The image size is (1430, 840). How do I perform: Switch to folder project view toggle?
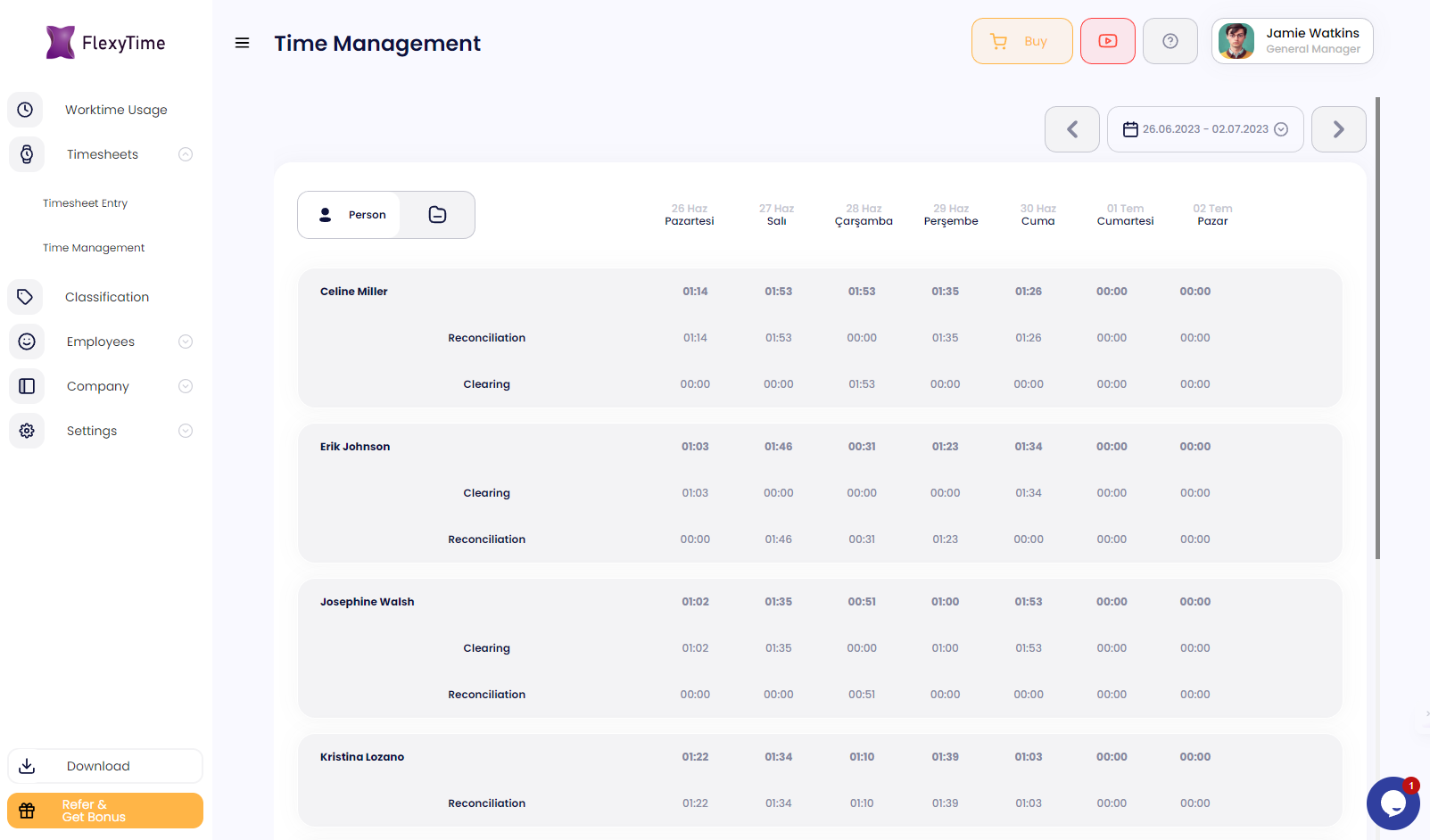tap(437, 215)
